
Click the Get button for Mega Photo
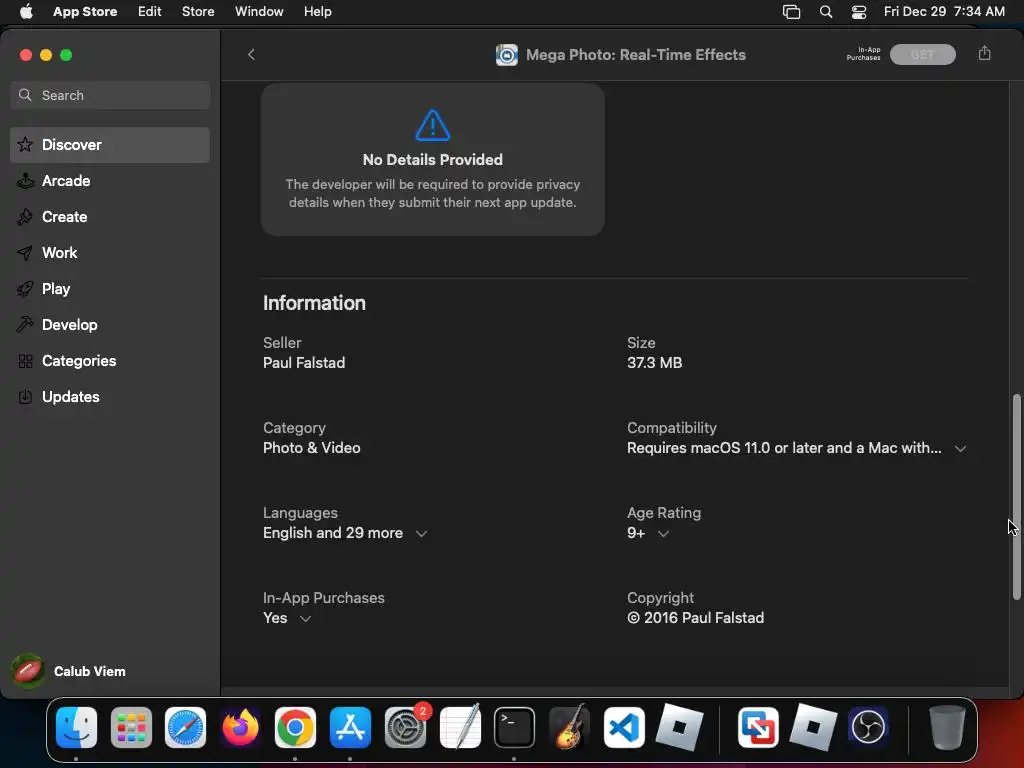[x=922, y=55]
